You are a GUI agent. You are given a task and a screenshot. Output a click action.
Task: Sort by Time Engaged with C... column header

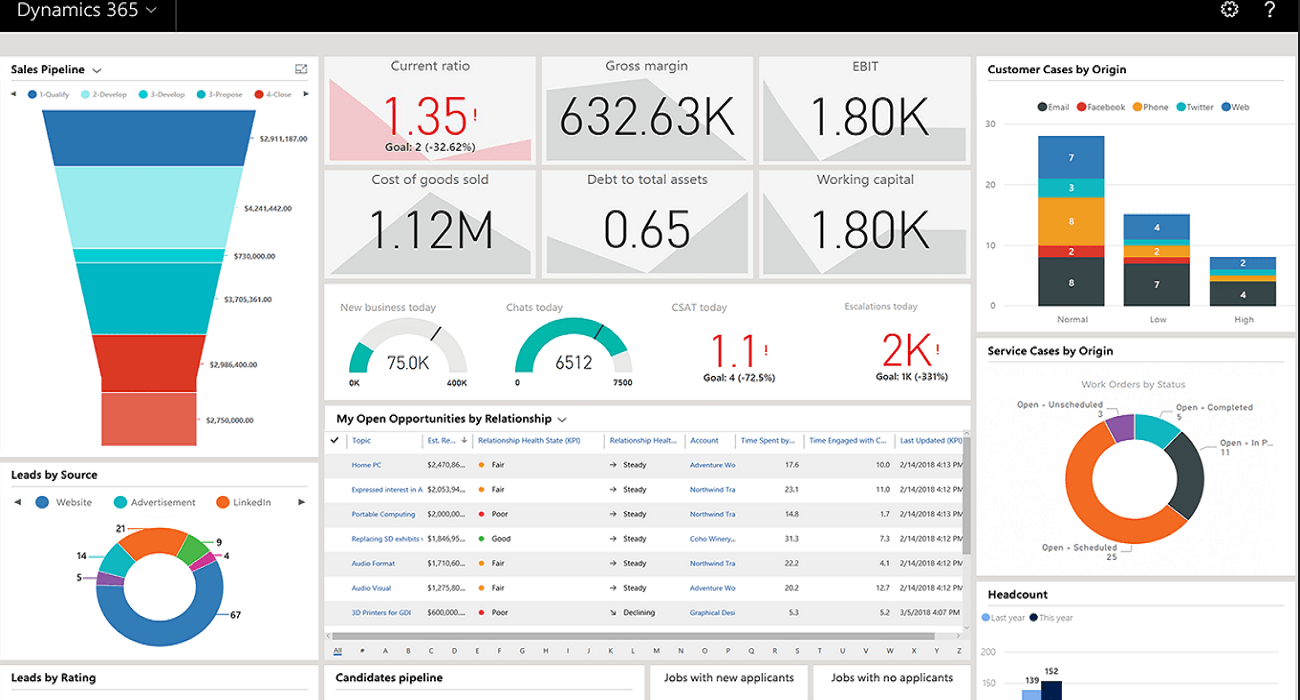coord(848,440)
